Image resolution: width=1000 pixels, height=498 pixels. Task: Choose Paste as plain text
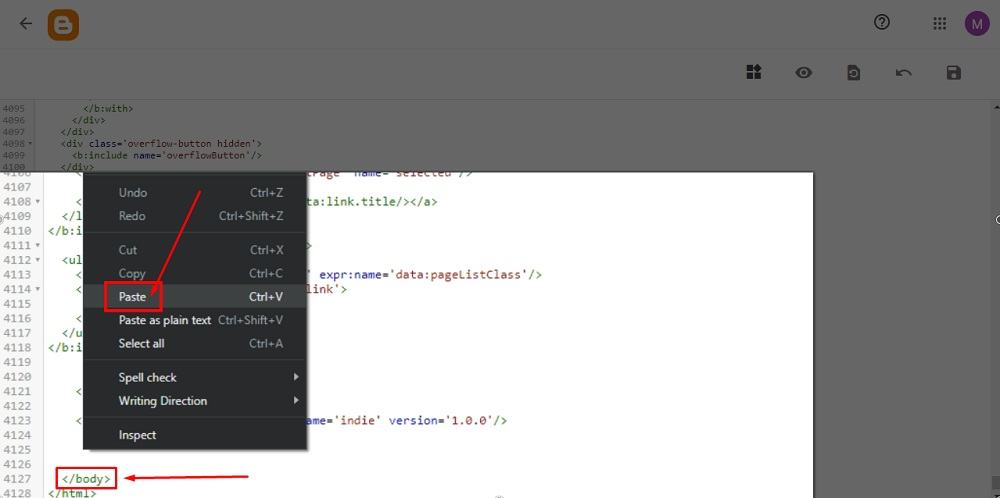[x=195, y=320]
